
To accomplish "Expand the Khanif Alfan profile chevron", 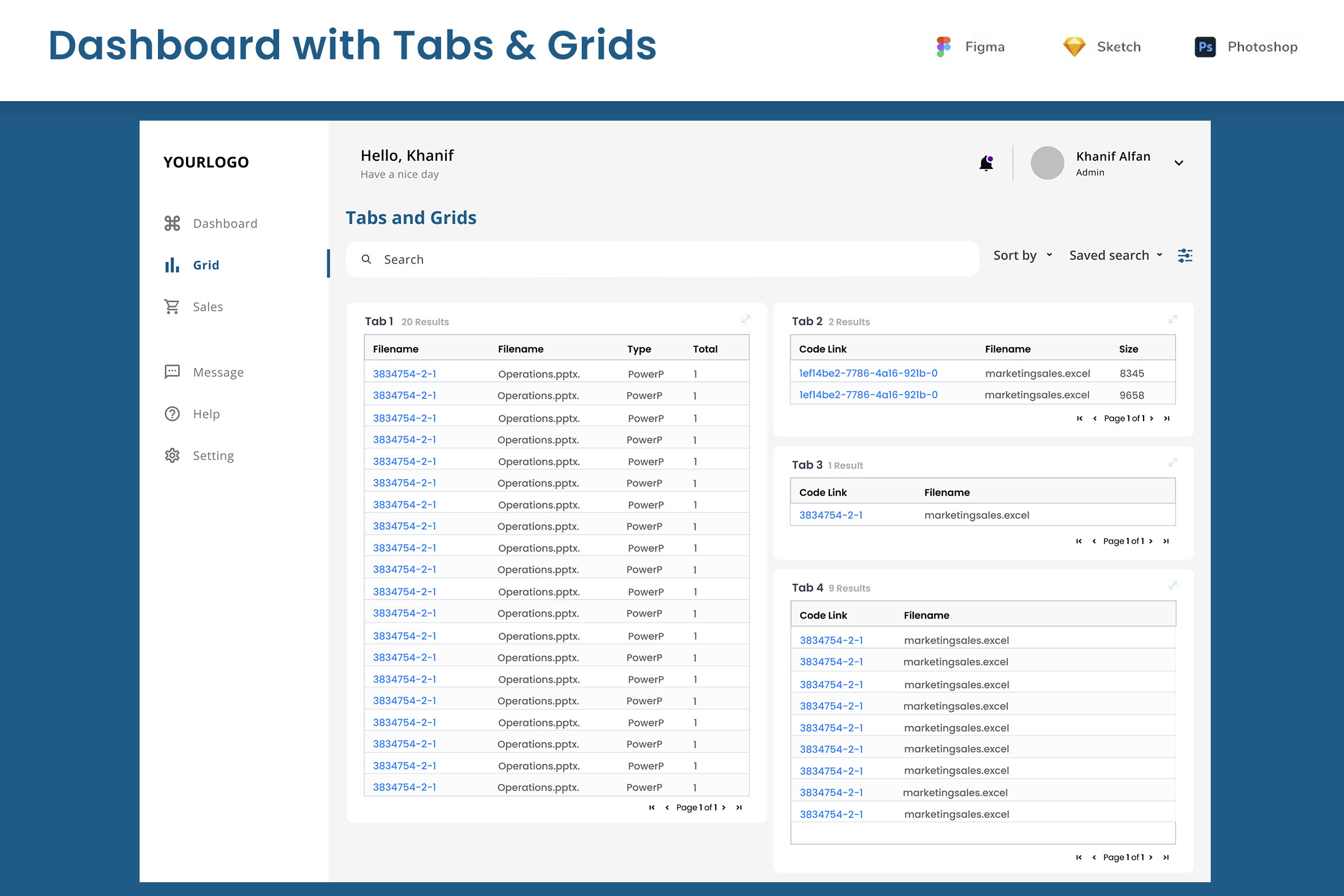I will 1179,163.
